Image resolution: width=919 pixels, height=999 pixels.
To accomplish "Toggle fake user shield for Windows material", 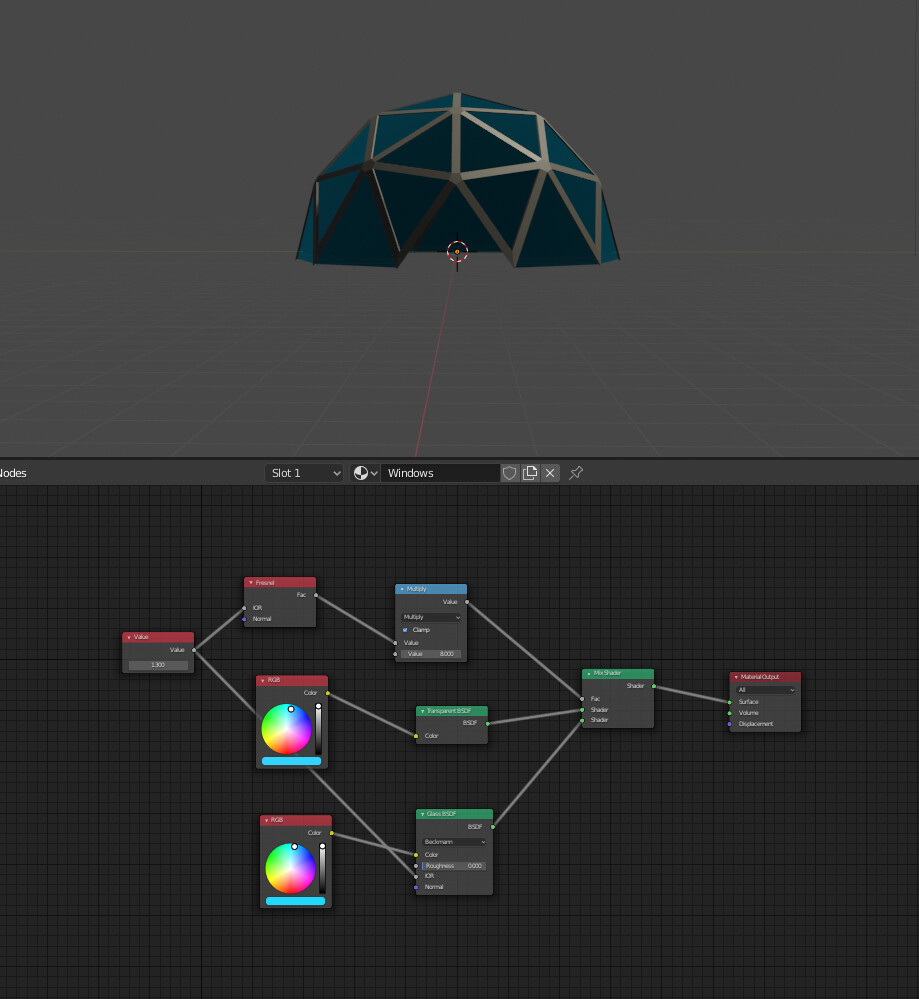I will tap(510, 472).
